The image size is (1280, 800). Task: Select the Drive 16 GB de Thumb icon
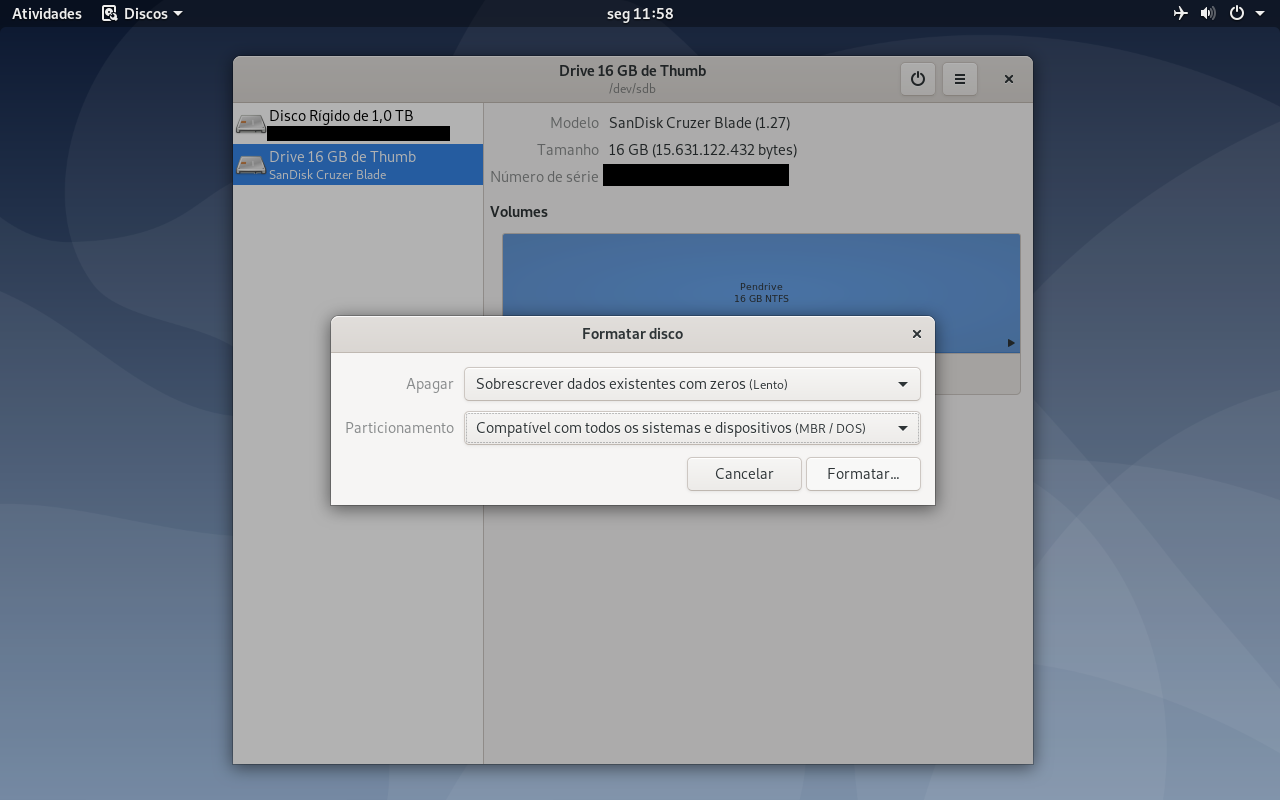click(251, 164)
